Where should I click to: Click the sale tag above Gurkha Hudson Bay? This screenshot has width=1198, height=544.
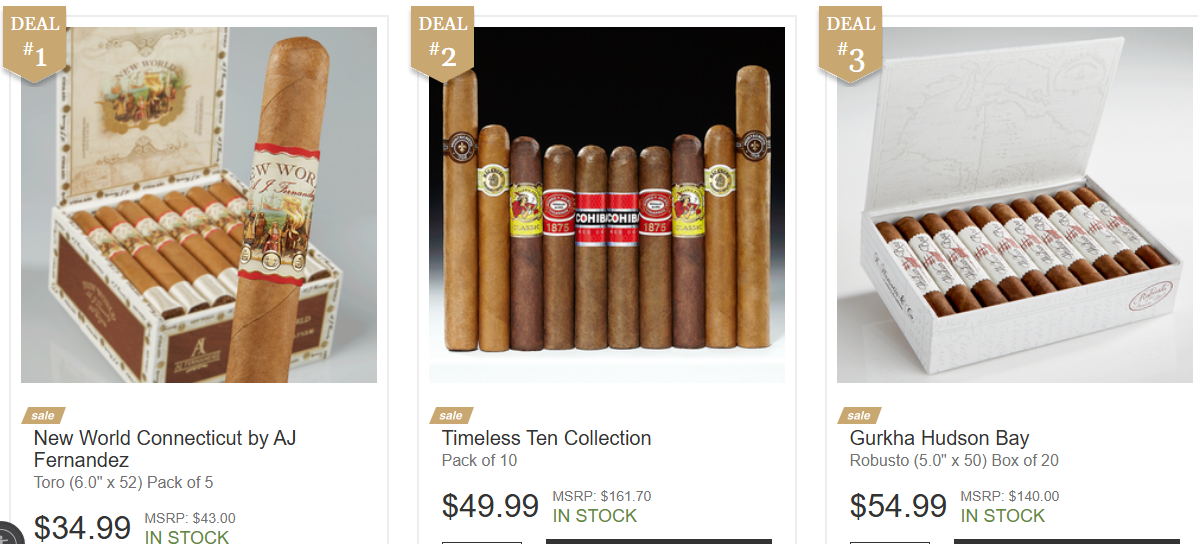coord(860,416)
